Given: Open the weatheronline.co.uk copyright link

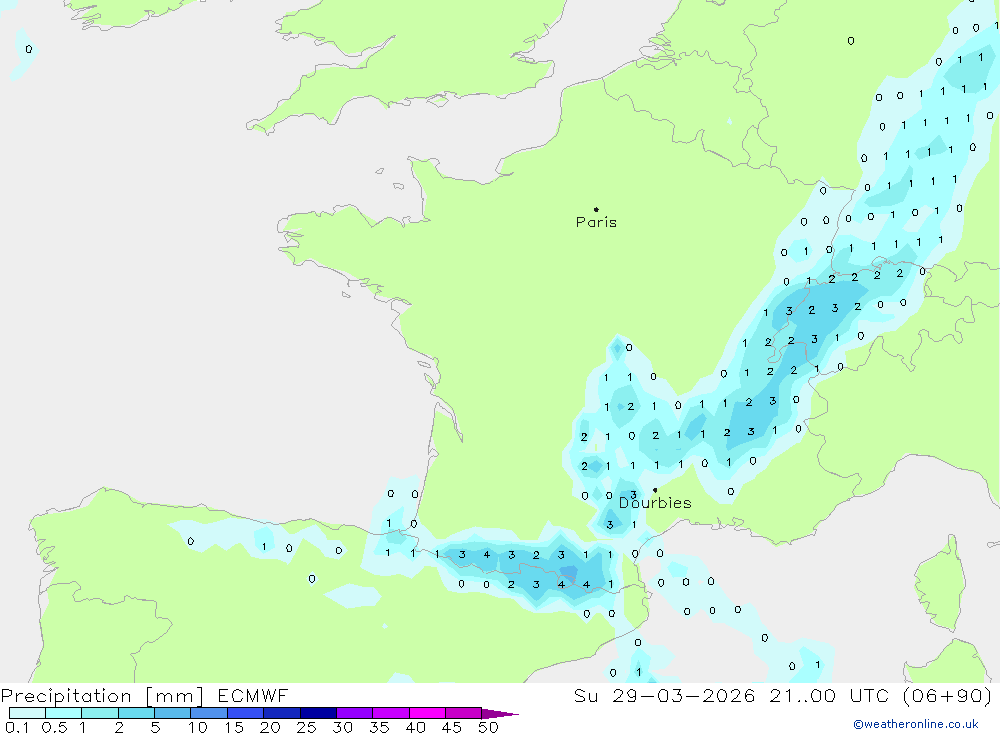Looking at the screenshot, I should click(915, 724).
